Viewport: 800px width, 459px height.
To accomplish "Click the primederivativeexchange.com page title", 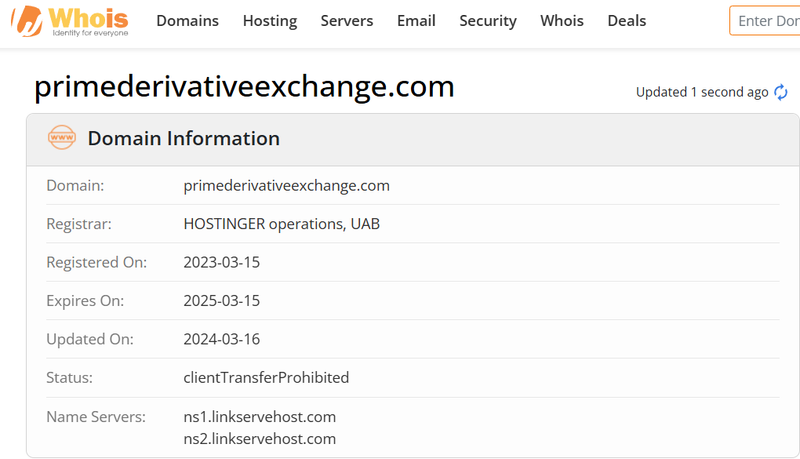I will (244, 87).
